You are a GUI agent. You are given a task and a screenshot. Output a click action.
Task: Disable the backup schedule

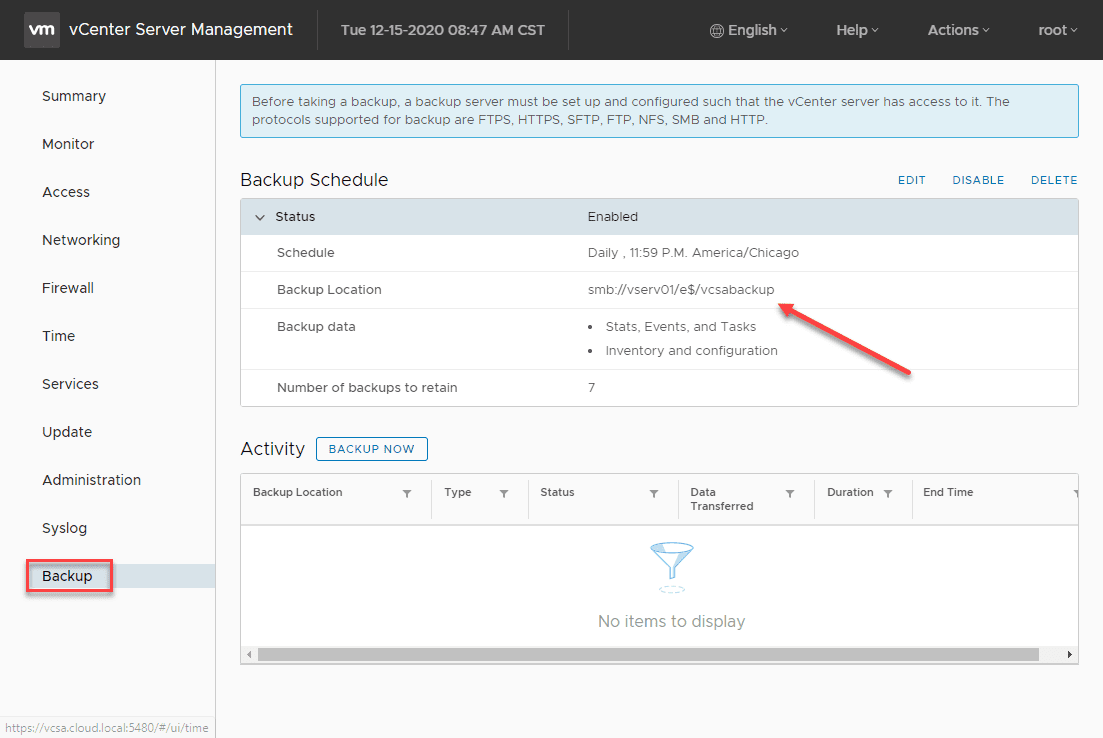[x=977, y=180]
